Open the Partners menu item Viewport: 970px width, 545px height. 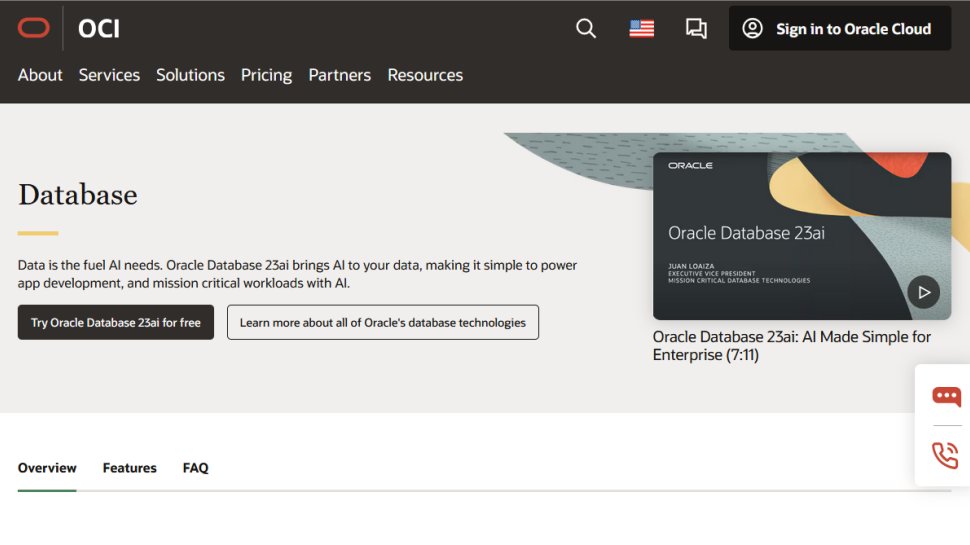click(x=339, y=75)
